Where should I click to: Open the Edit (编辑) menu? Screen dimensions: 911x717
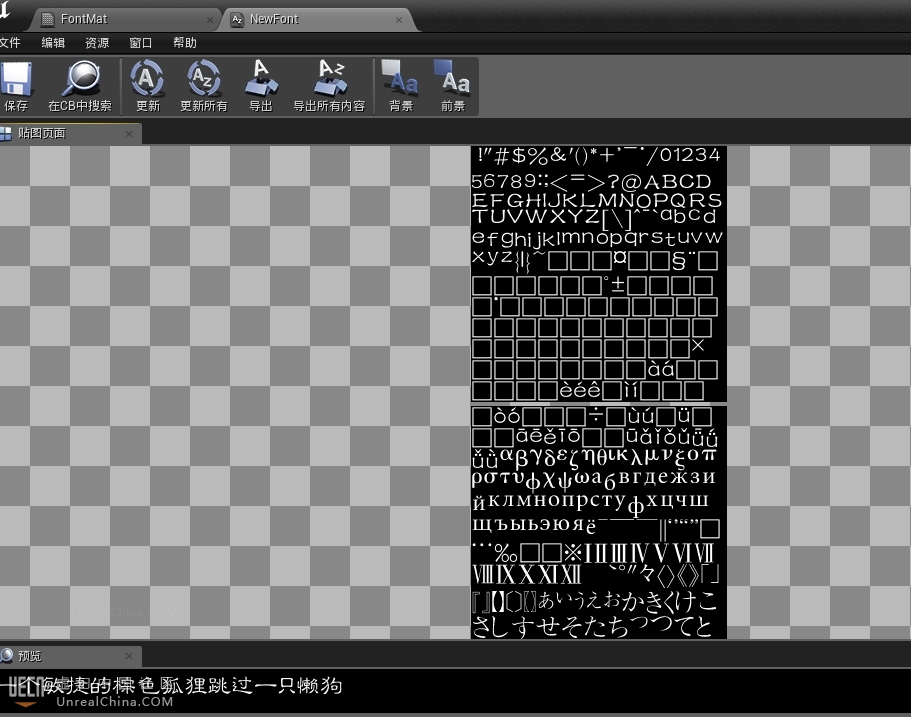pos(53,42)
